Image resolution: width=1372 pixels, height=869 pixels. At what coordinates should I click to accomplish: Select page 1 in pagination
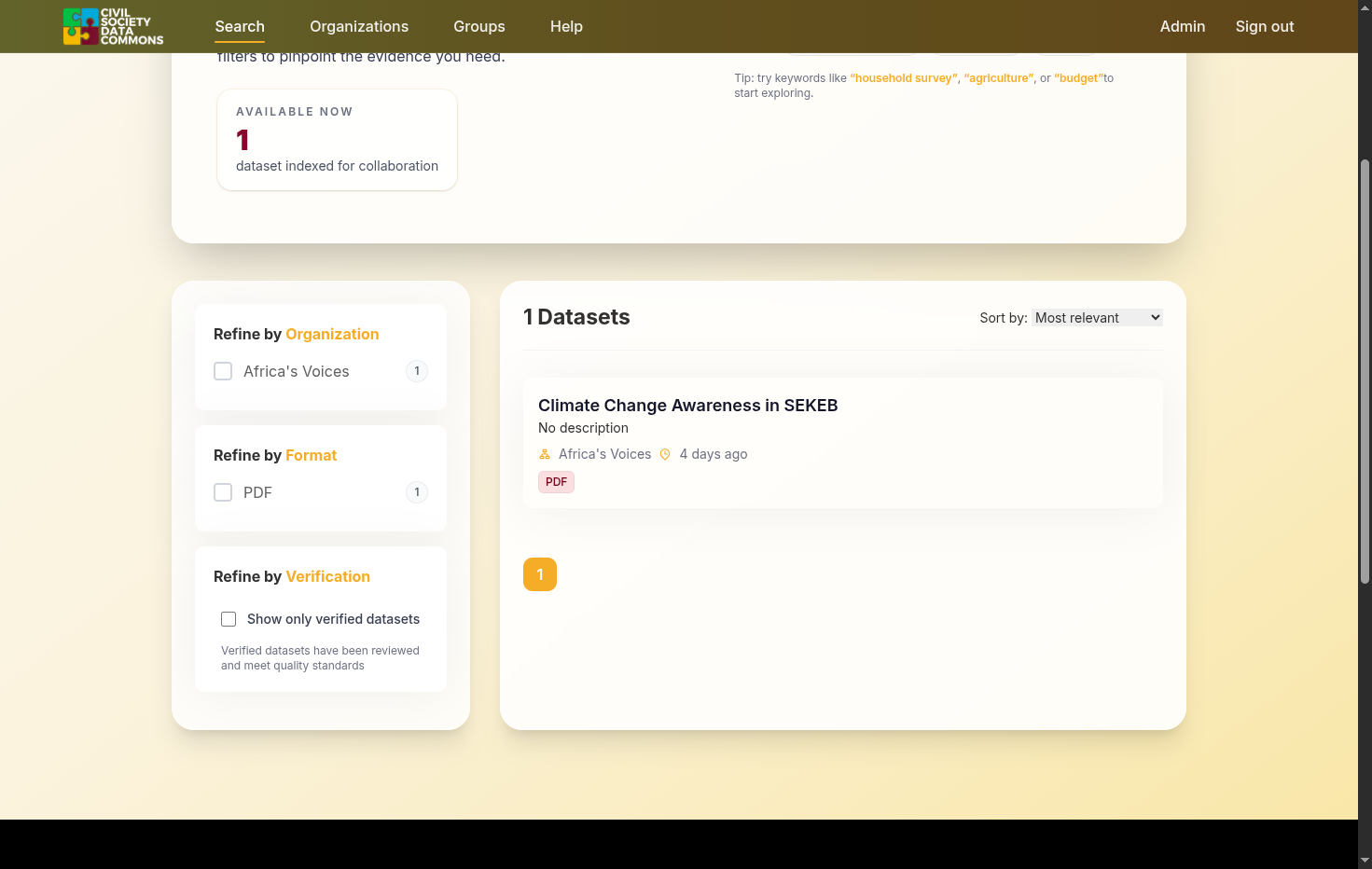coord(540,574)
